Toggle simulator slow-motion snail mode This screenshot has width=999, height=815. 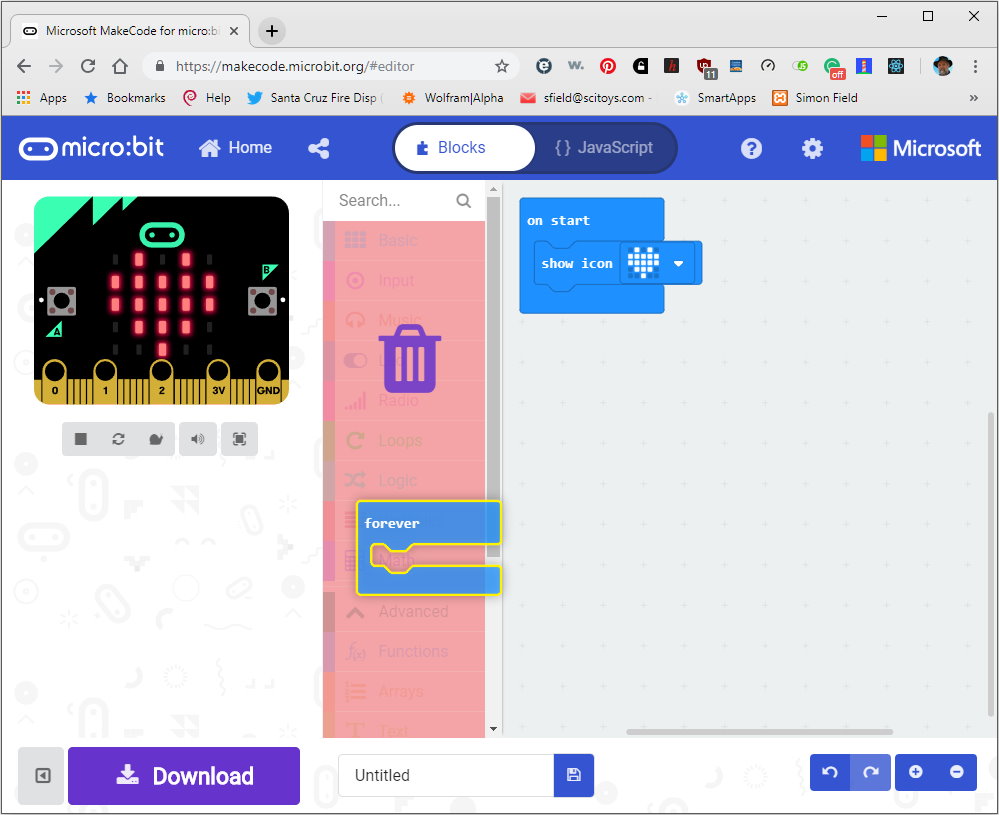[156, 439]
